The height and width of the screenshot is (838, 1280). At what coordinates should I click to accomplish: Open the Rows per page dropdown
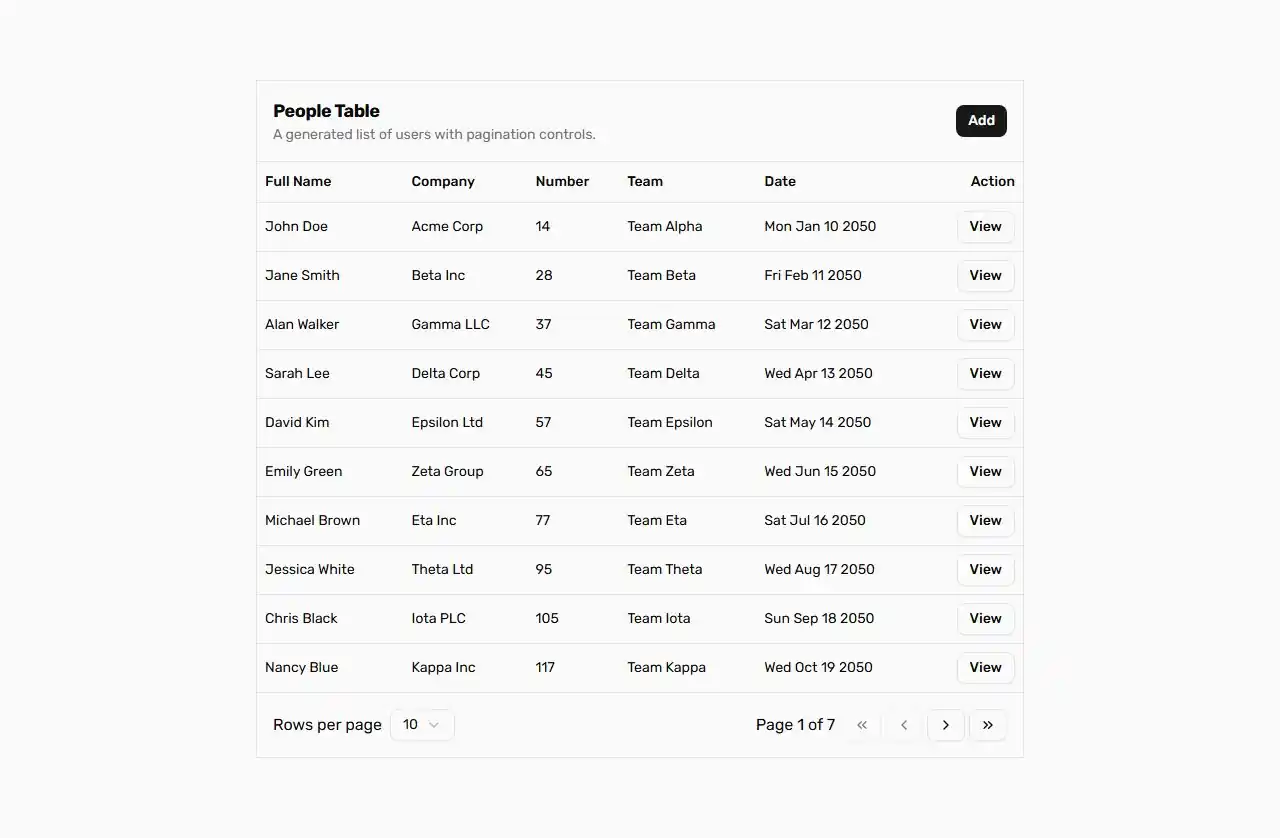tap(422, 725)
